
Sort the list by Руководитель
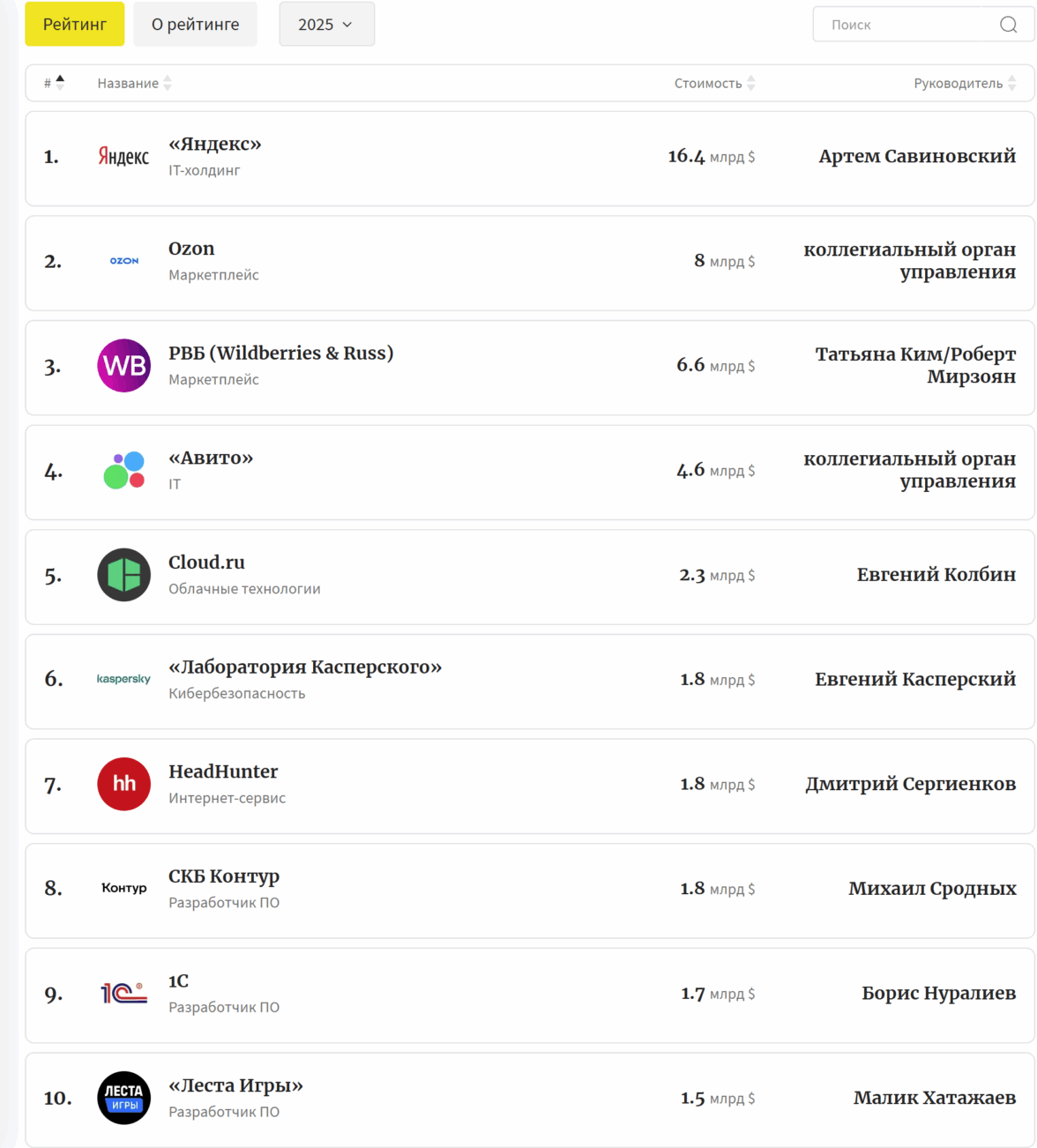pyautogui.click(x=965, y=83)
